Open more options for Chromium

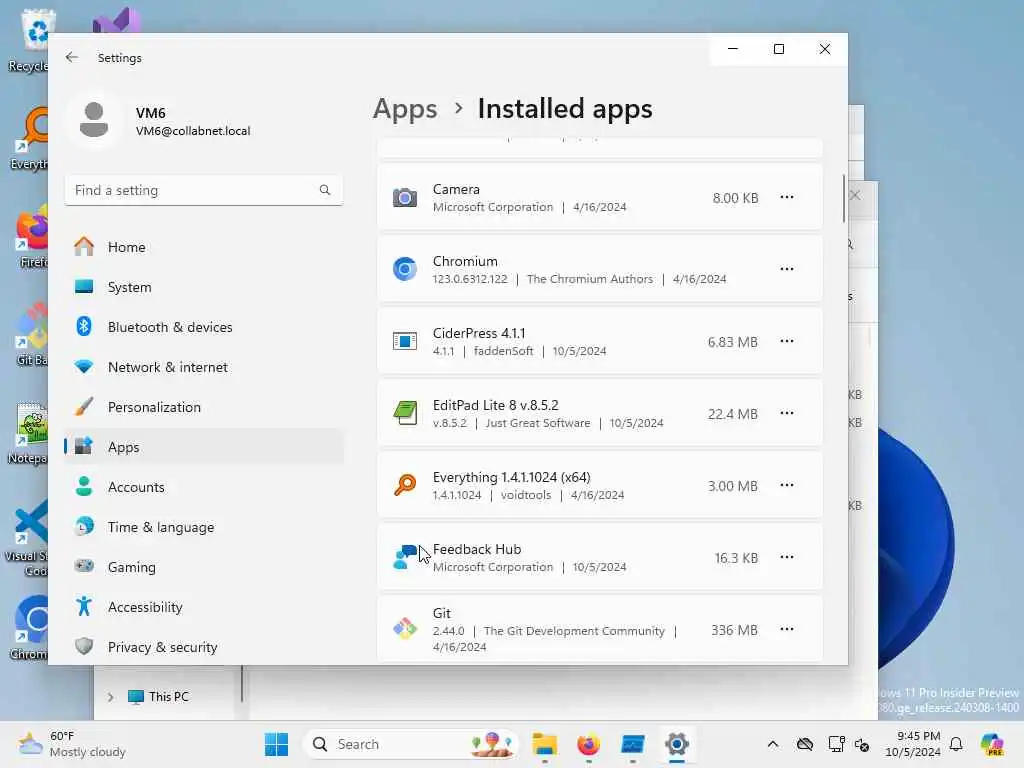(787, 269)
